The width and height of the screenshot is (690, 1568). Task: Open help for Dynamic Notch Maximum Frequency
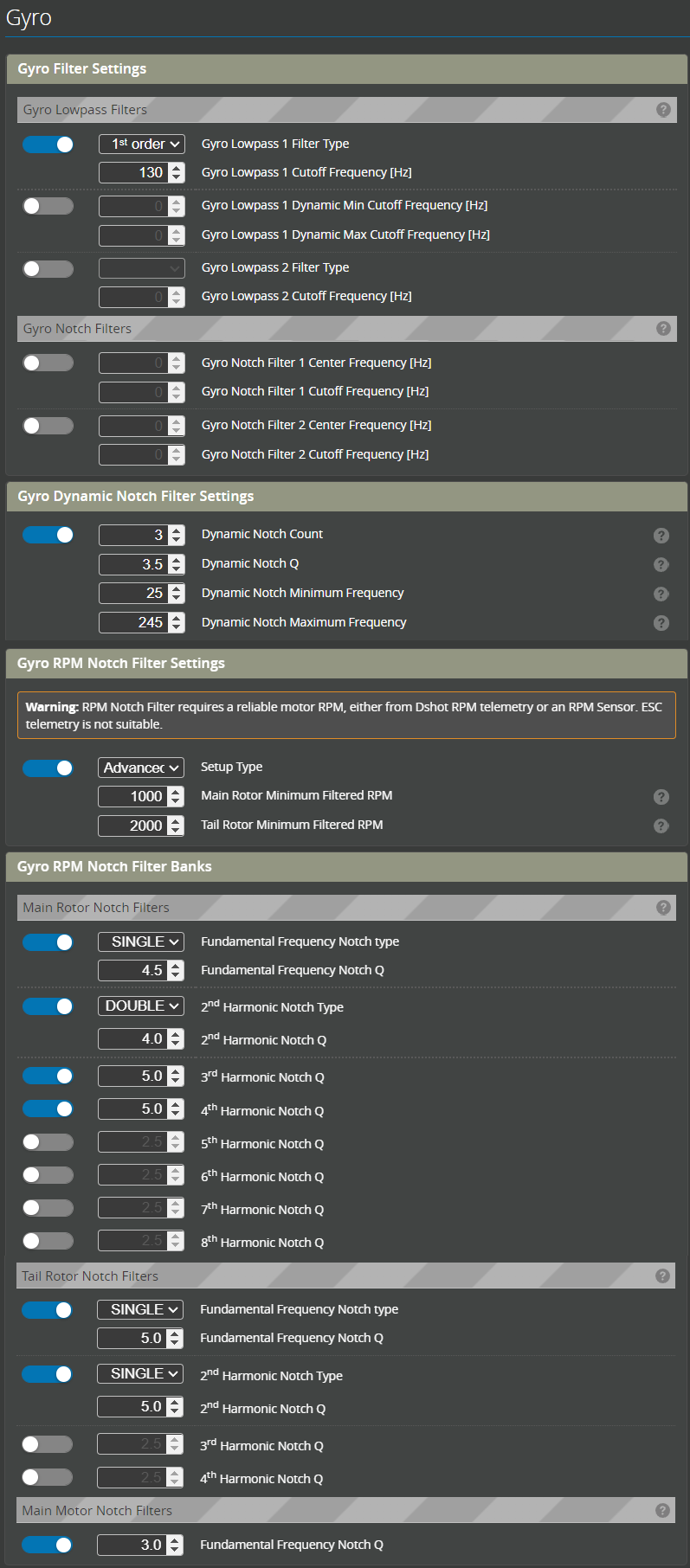[x=661, y=622]
